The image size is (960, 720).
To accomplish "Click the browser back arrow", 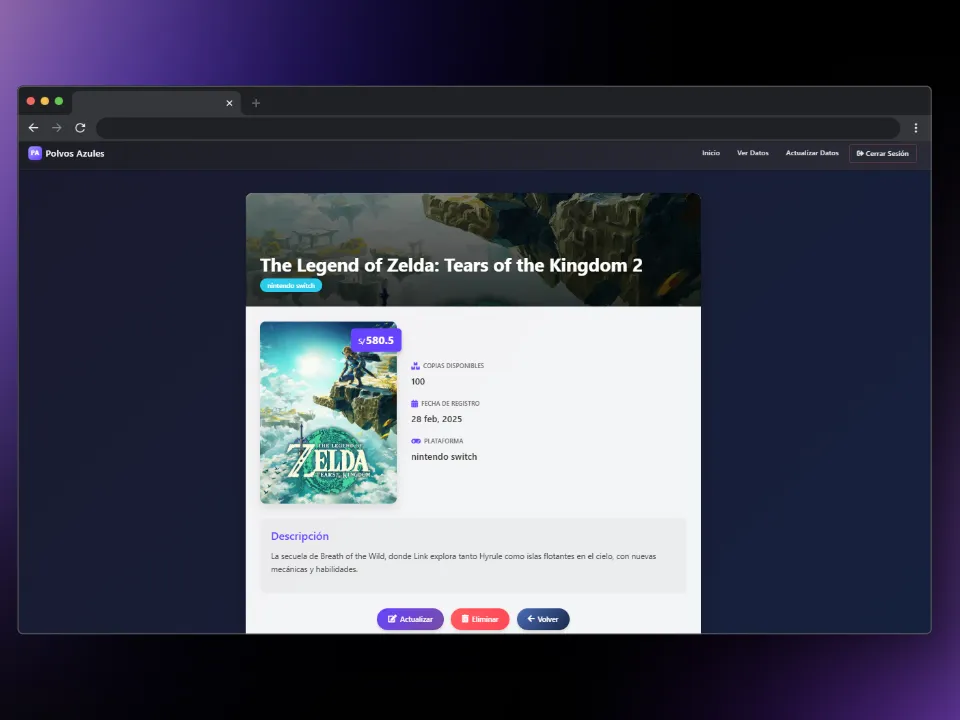I will pos(33,128).
